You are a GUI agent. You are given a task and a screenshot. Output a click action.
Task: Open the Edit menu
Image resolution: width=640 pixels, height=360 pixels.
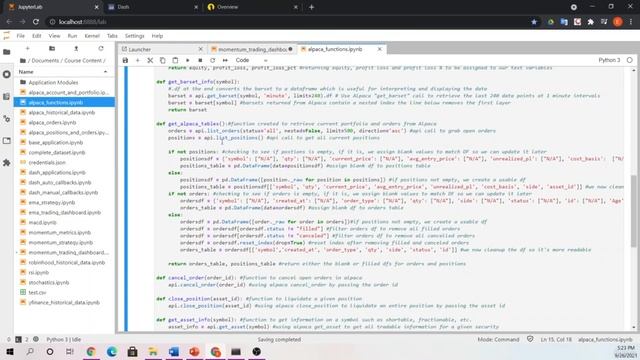pyautogui.click(x=37, y=36)
